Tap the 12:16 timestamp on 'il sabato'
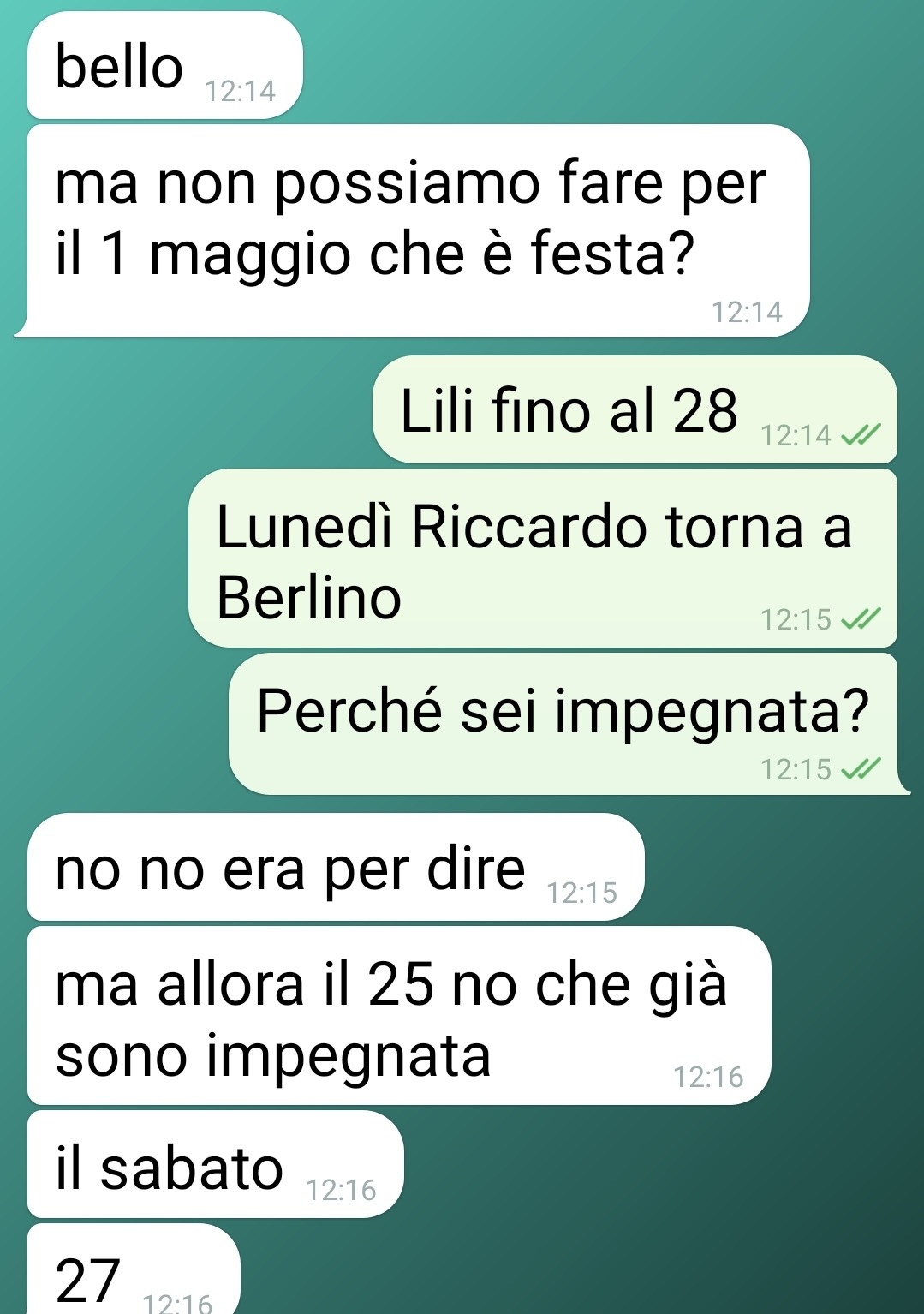The width and height of the screenshot is (924, 1314). pos(342,1190)
